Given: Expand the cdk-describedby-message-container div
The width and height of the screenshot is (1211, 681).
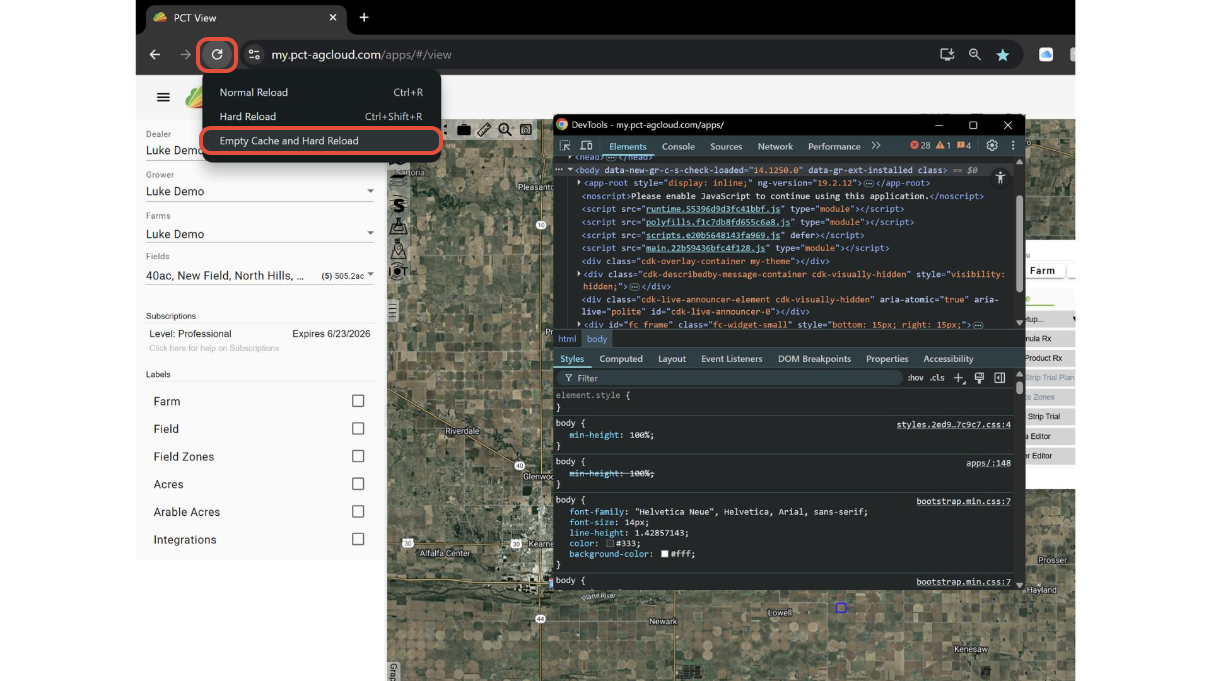Looking at the screenshot, I should coord(580,274).
